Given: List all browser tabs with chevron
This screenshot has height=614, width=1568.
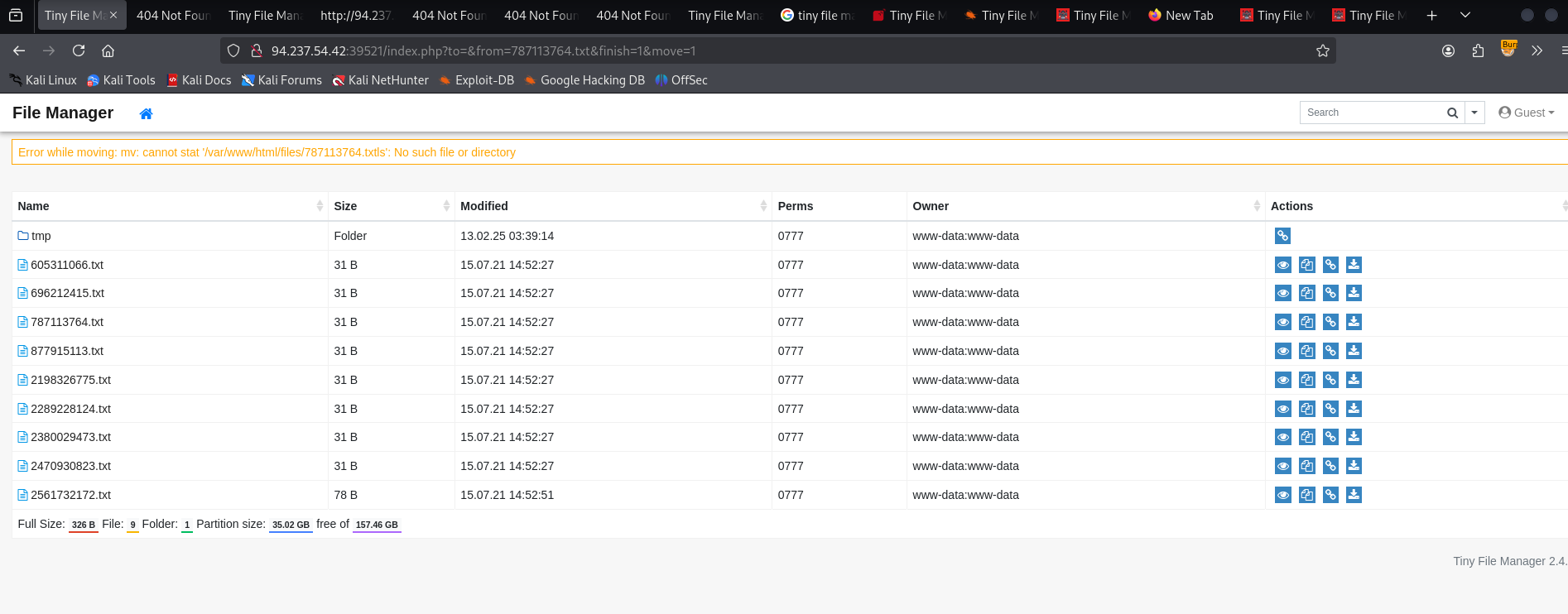Looking at the screenshot, I should [x=1465, y=15].
